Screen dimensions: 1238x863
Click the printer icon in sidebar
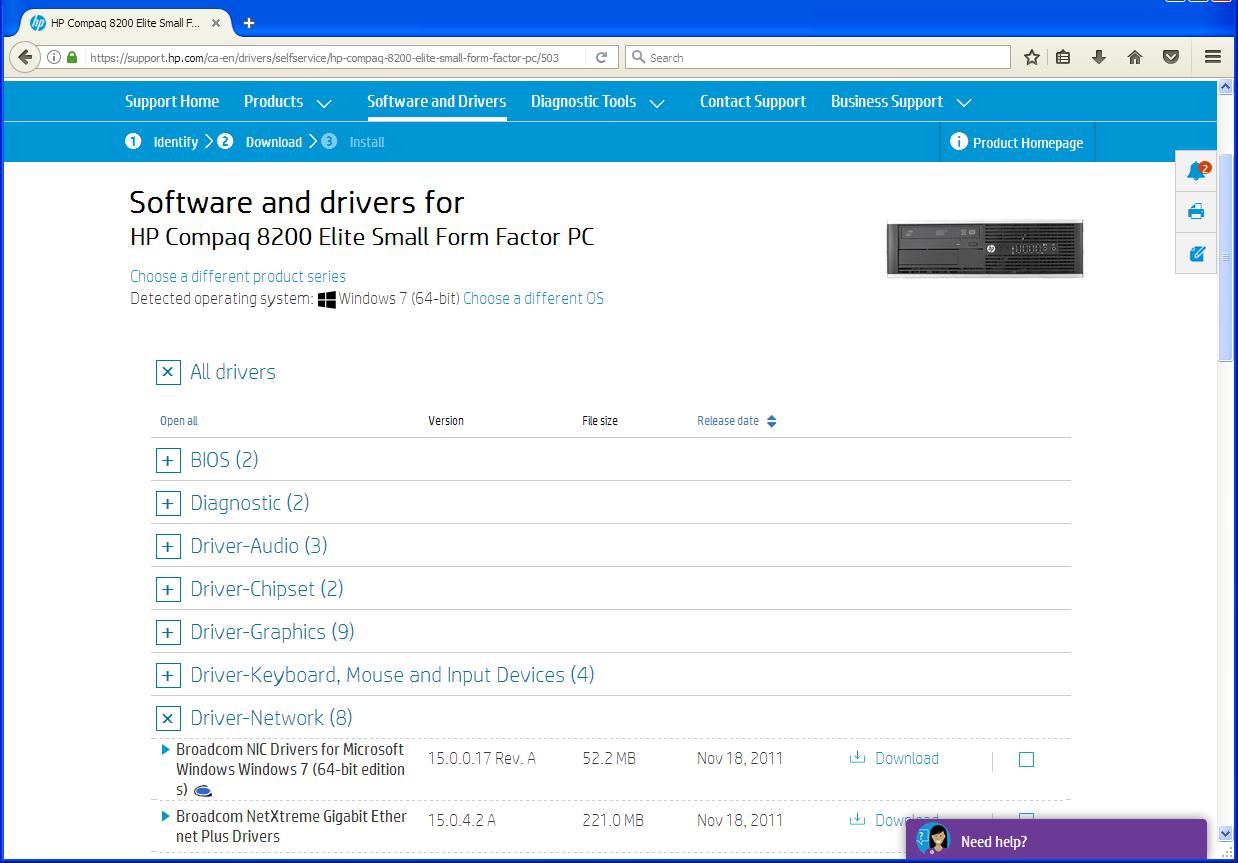1196,212
